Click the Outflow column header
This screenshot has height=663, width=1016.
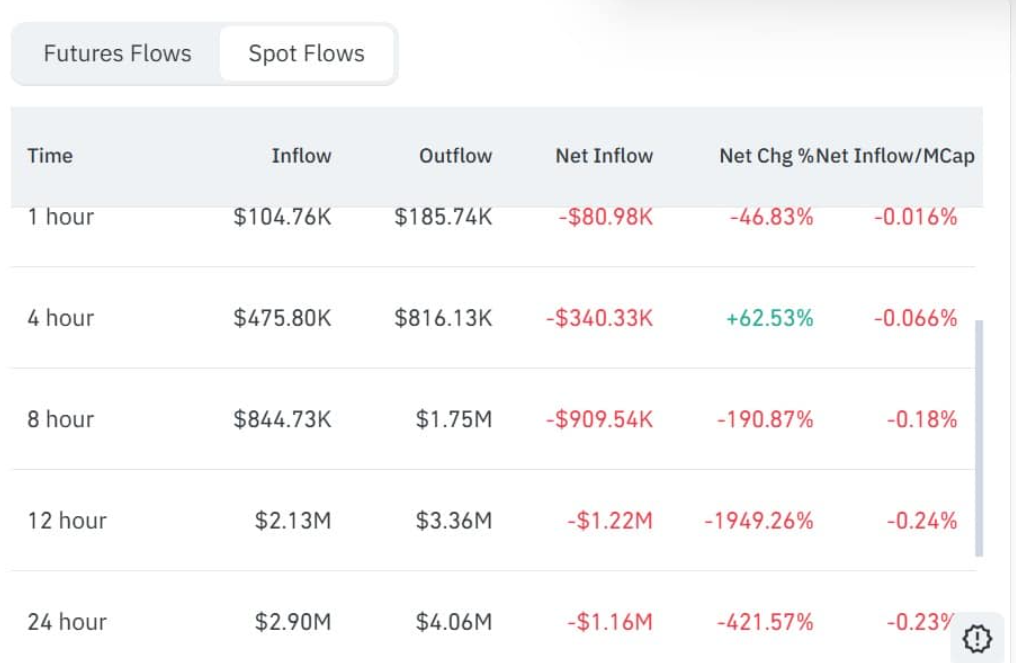pyautogui.click(x=455, y=156)
